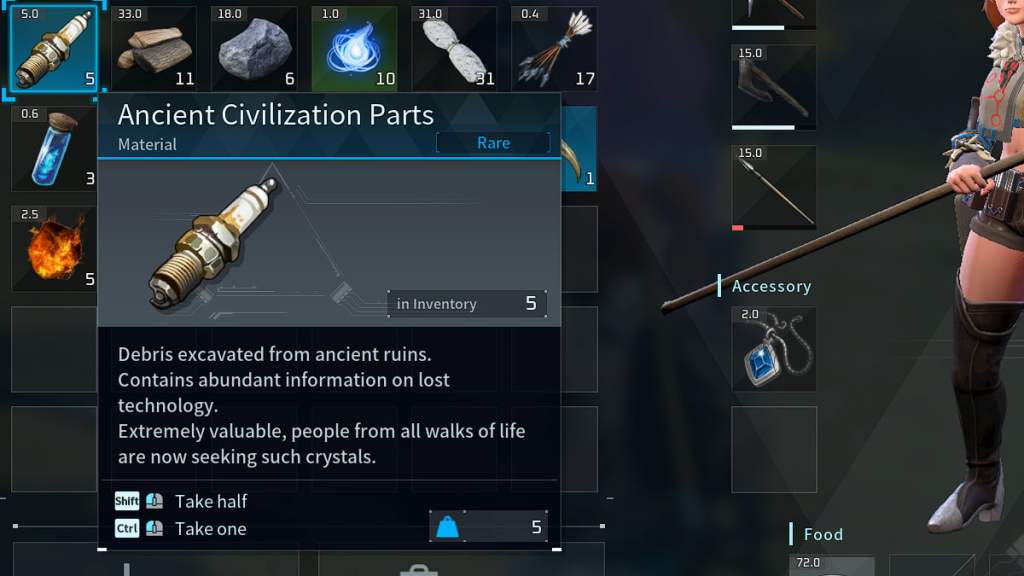Image resolution: width=1024 pixels, height=576 pixels.
Task: Select the Arrows item with count 17
Action: pyautogui.click(x=554, y=48)
